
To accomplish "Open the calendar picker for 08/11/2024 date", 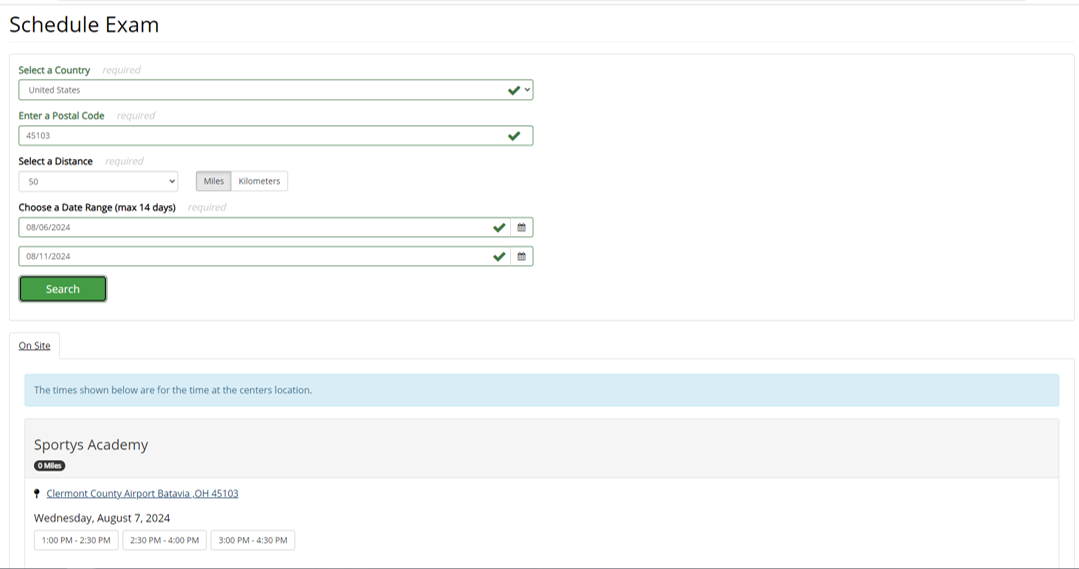I will pyautogui.click(x=521, y=257).
